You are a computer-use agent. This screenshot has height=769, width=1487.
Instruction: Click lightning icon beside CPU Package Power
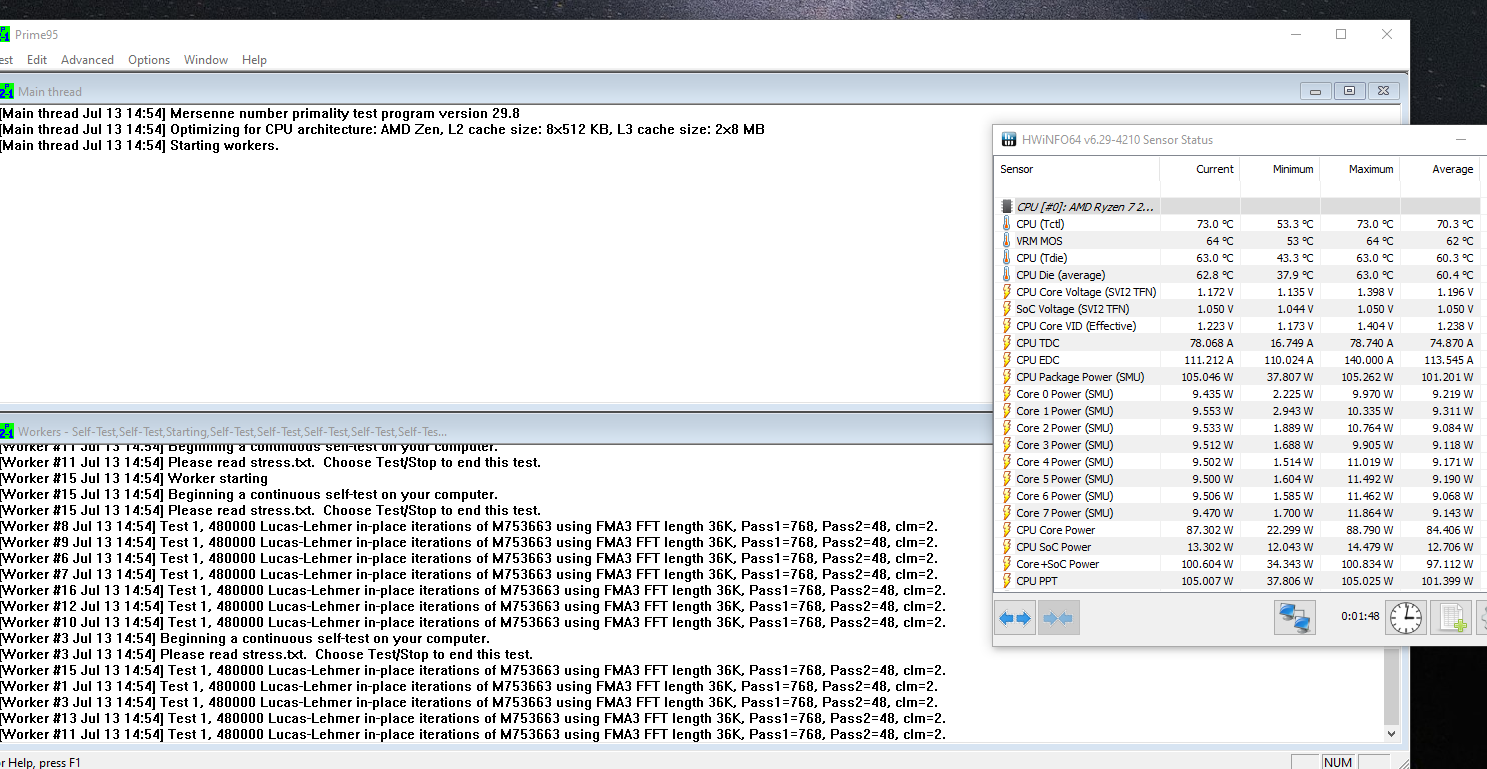tap(1007, 377)
